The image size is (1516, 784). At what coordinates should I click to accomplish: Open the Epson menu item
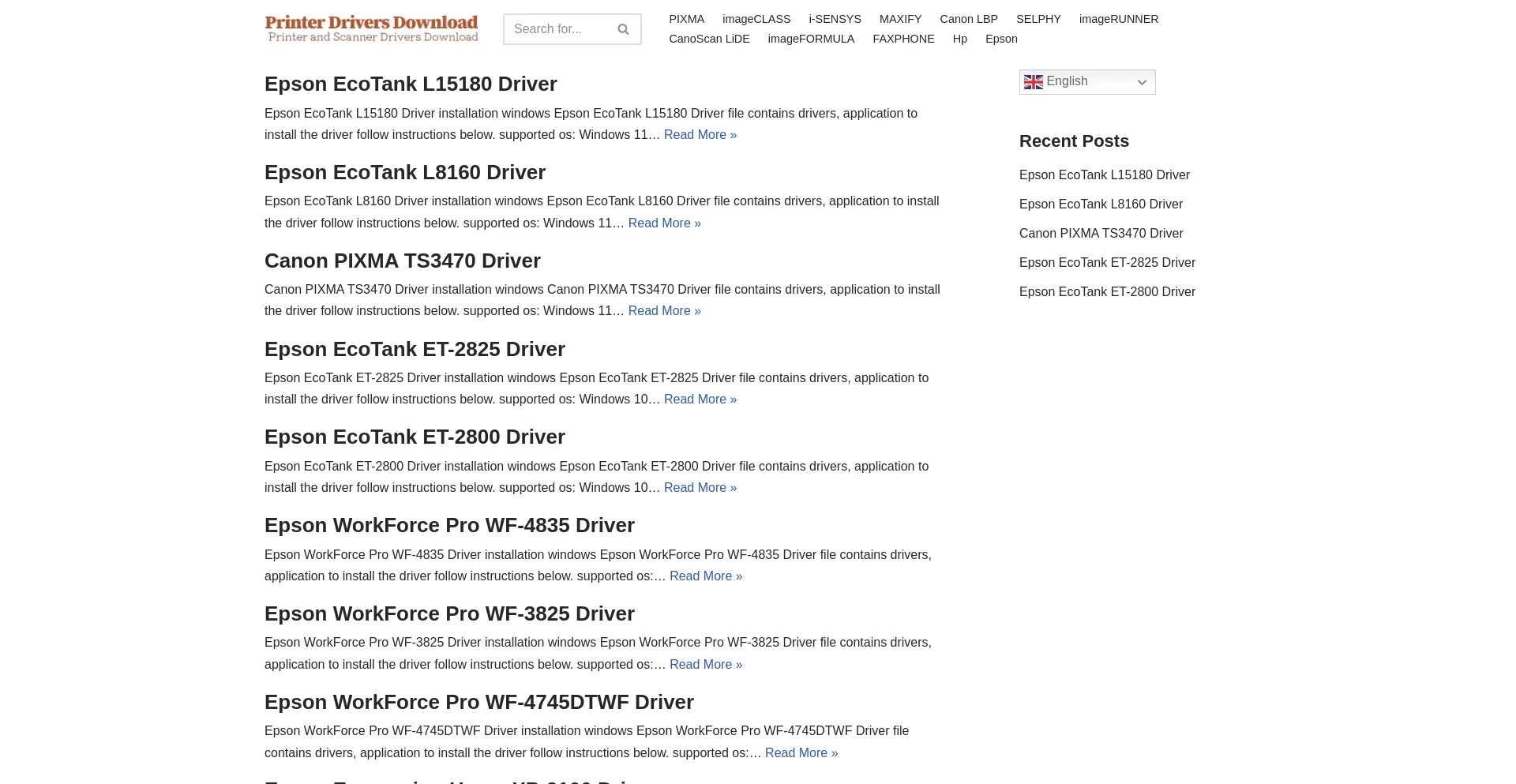click(x=1001, y=39)
